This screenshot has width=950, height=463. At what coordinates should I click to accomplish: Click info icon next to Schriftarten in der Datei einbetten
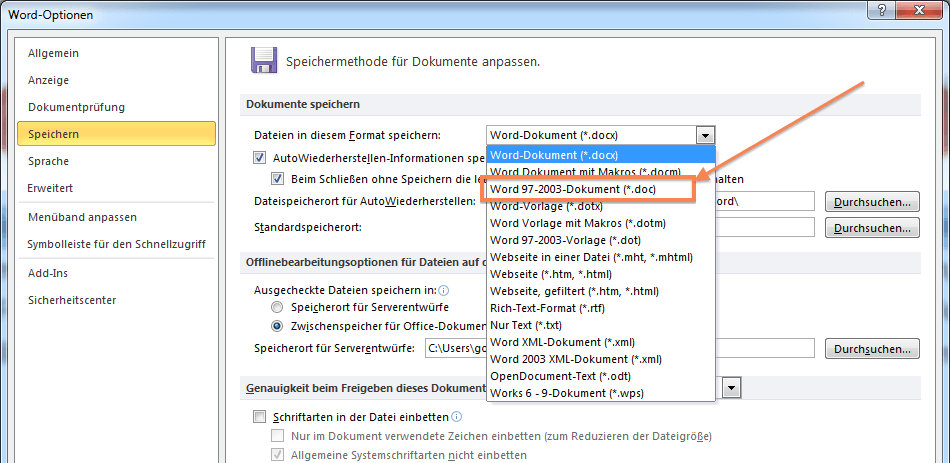[457, 417]
